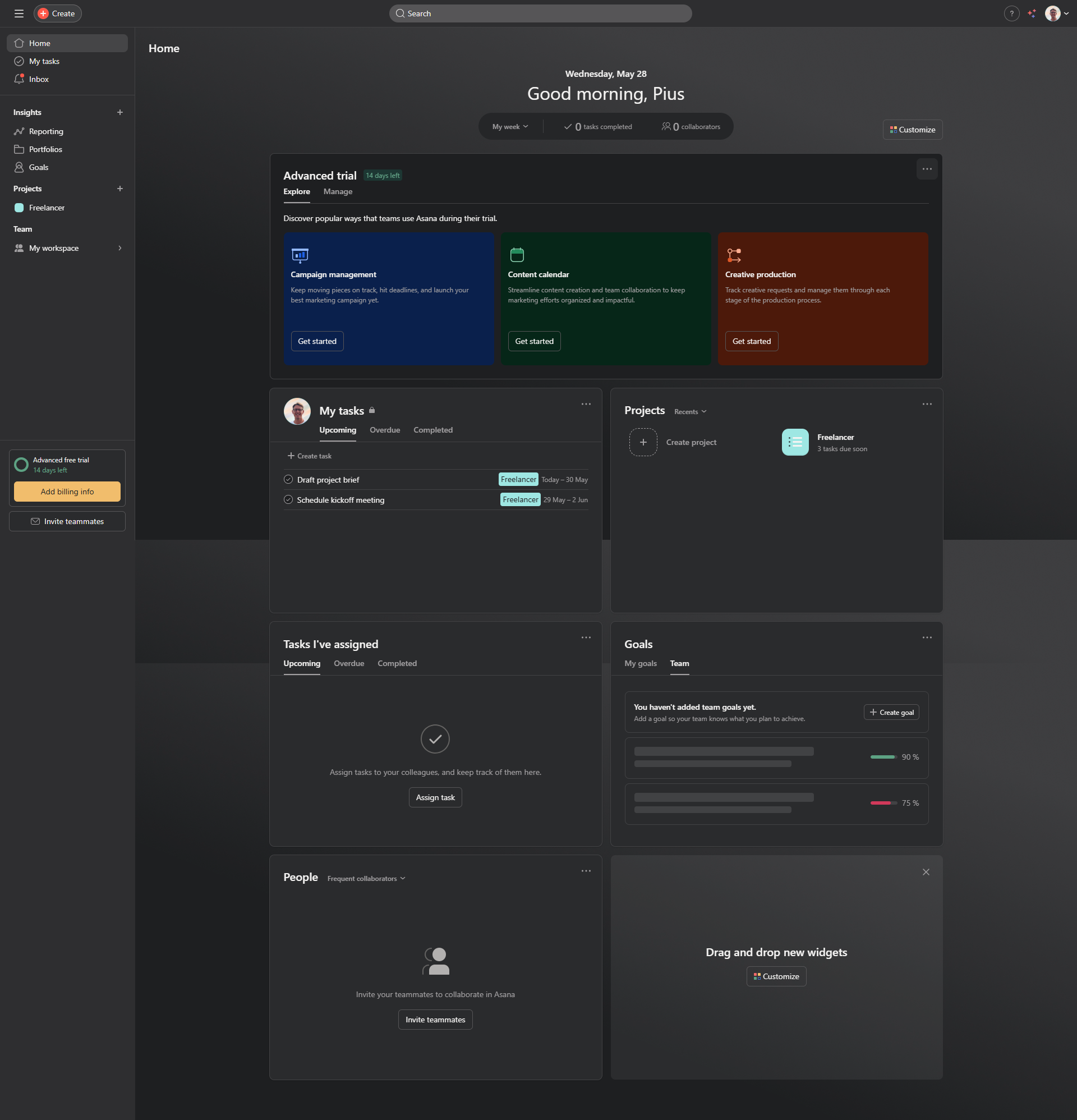Mark Schedule kickoff meeting as complete
The image size is (1077, 1120).
tap(288, 499)
